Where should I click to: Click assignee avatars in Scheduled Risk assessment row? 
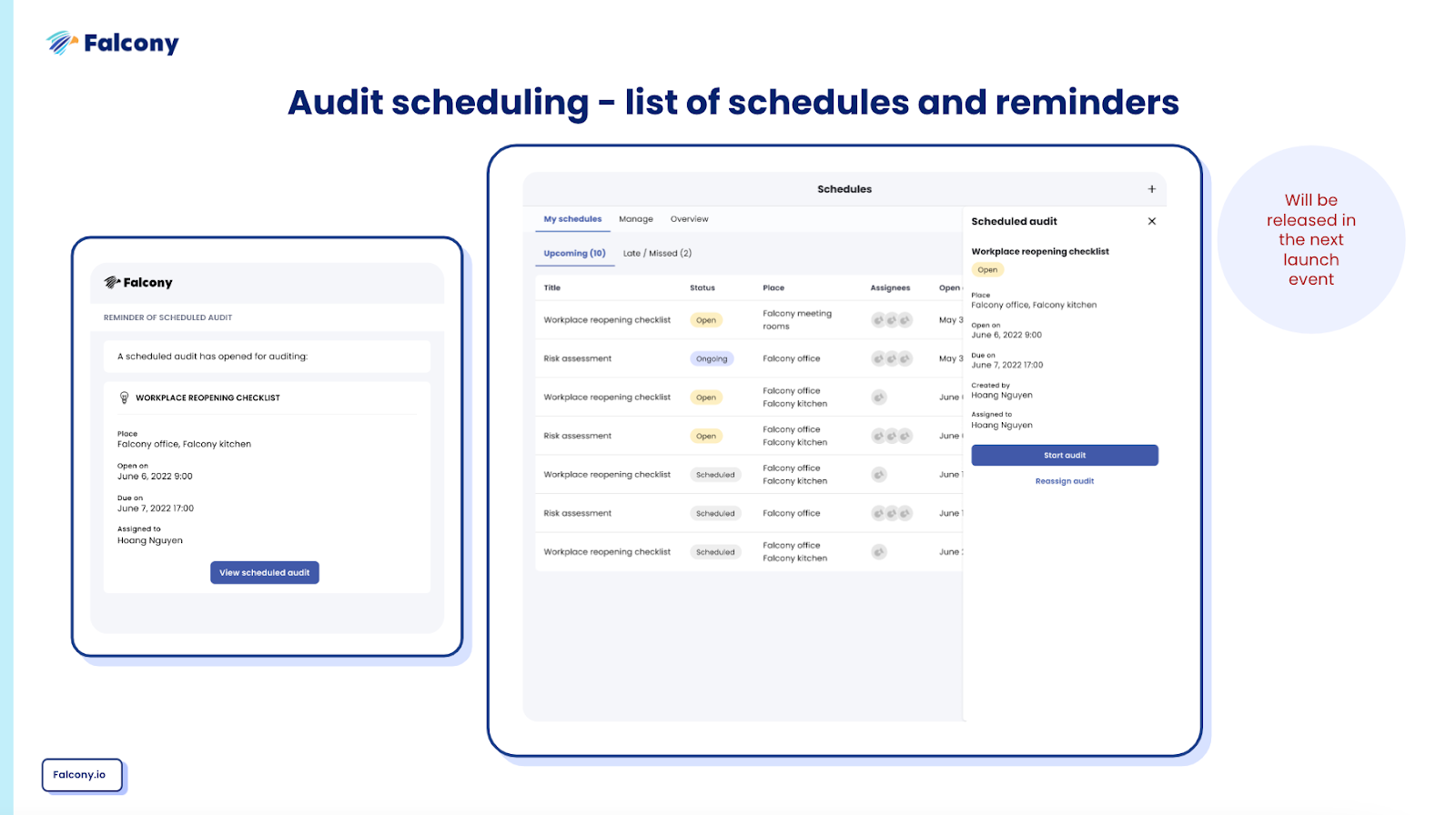(892, 513)
